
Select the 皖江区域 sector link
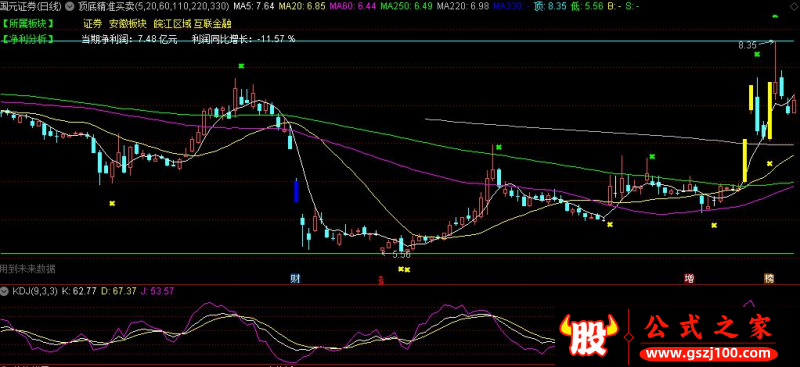point(172,23)
